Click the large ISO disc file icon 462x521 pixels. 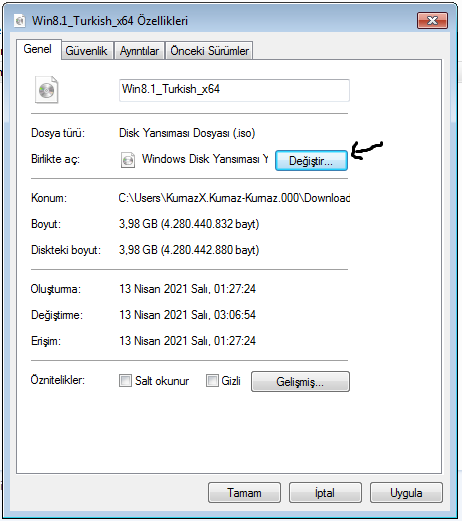(46, 90)
